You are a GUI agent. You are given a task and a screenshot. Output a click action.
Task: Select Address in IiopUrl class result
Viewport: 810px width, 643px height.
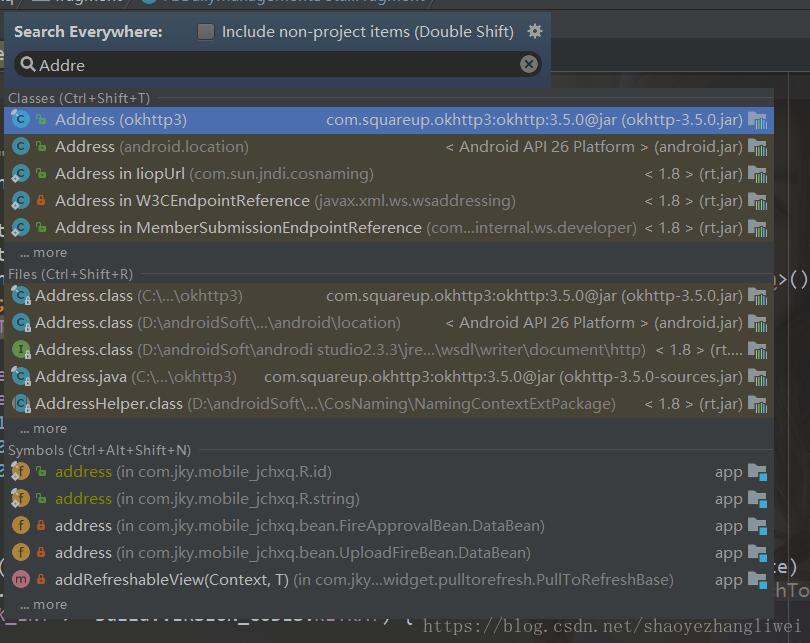pos(120,174)
